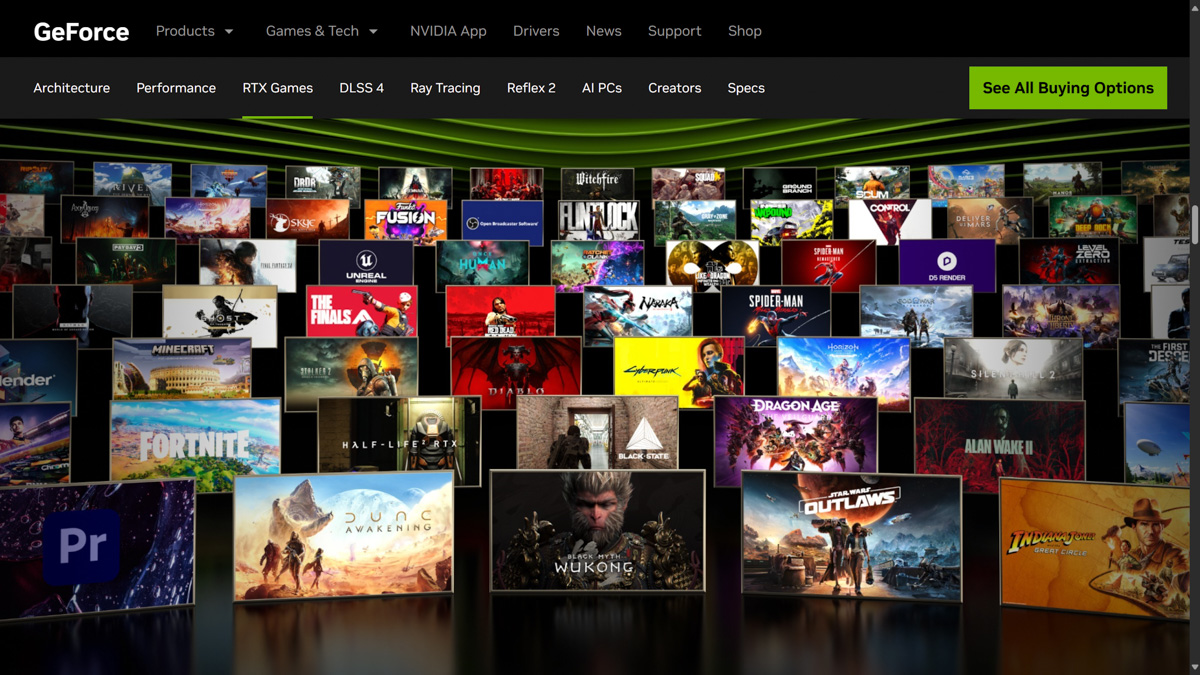Click the Indiana Jones Great Circle card
This screenshot has width=1200, height=675.
[1094, 548]
